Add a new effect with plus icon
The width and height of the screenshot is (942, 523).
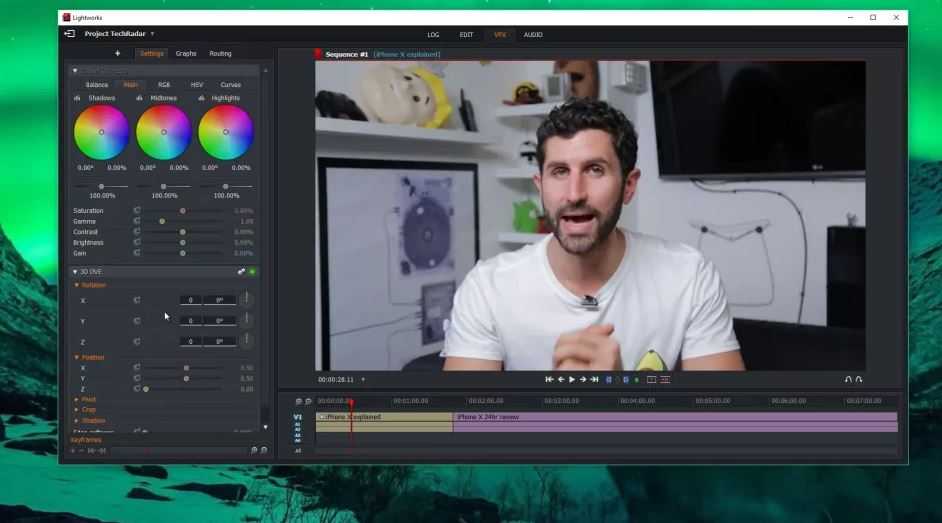click(x=118, y=53)
